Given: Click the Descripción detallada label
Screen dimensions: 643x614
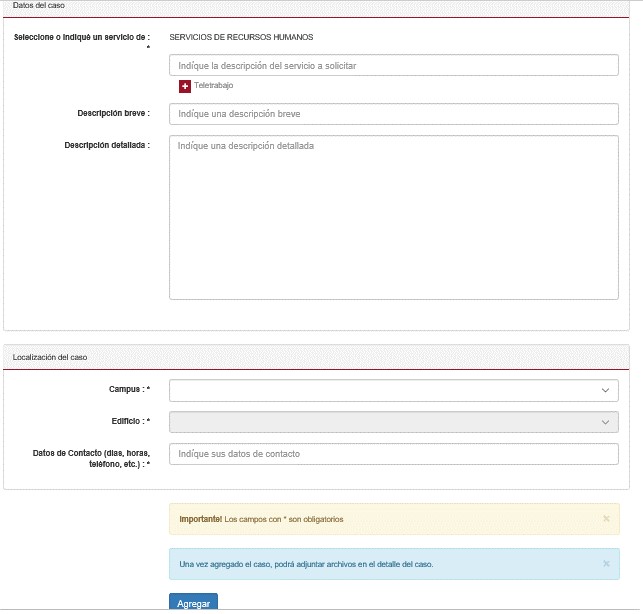Looking at the screenshot, I should coord(106,145).
